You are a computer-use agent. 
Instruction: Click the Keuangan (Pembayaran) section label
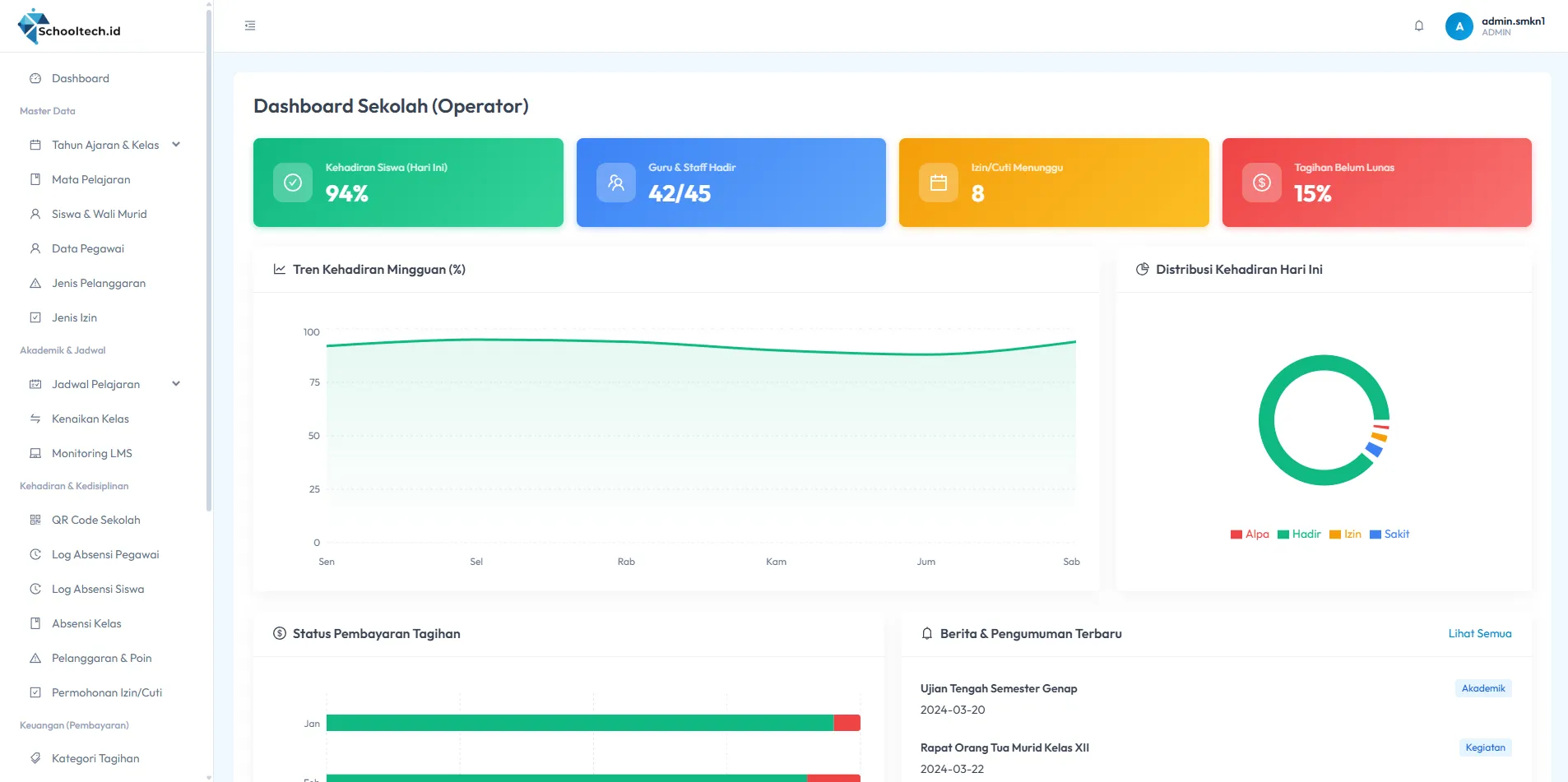(x=74, y=726)
